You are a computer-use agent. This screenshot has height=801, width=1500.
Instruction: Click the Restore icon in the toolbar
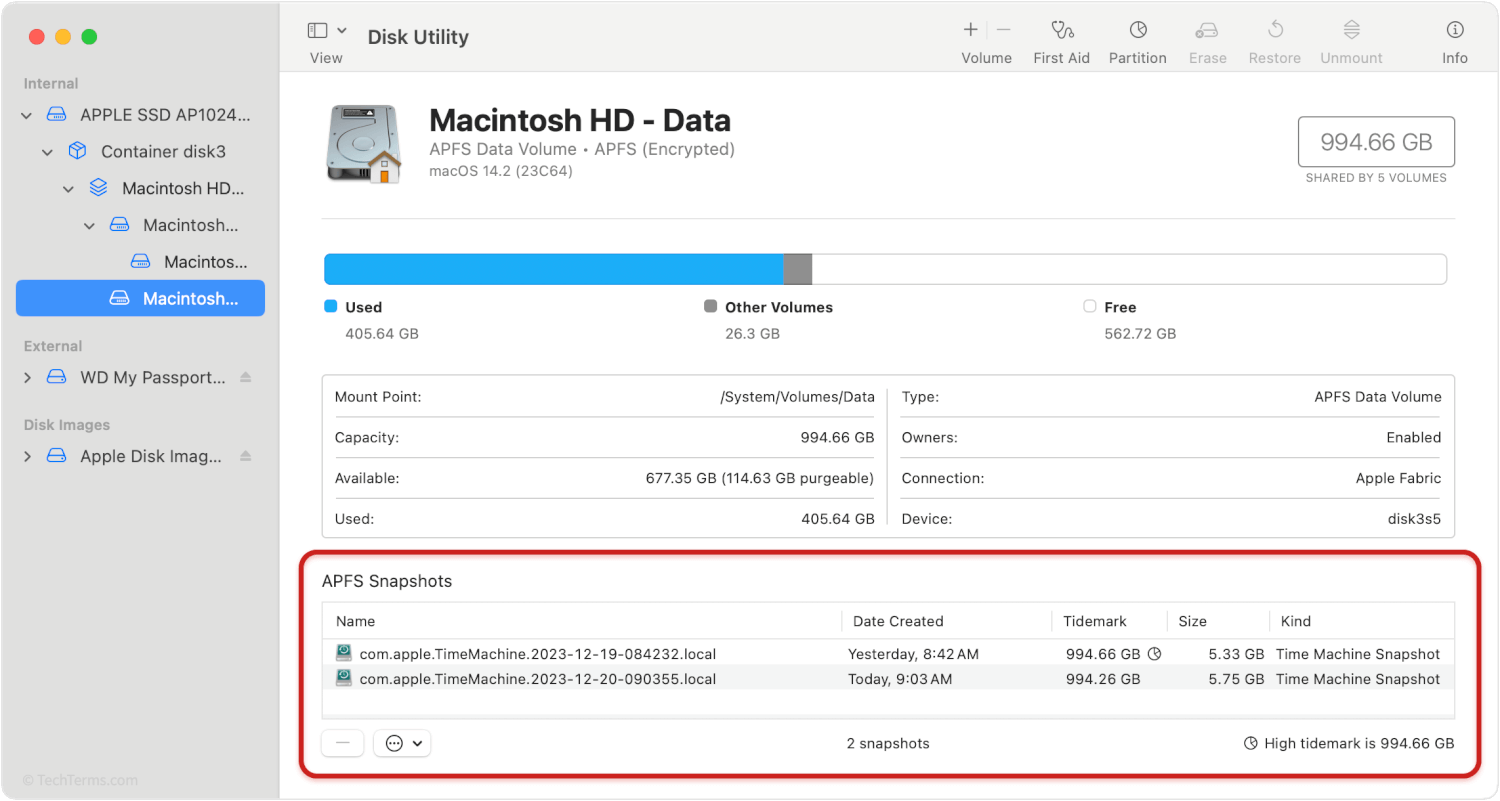click(x=1275, y=30)
